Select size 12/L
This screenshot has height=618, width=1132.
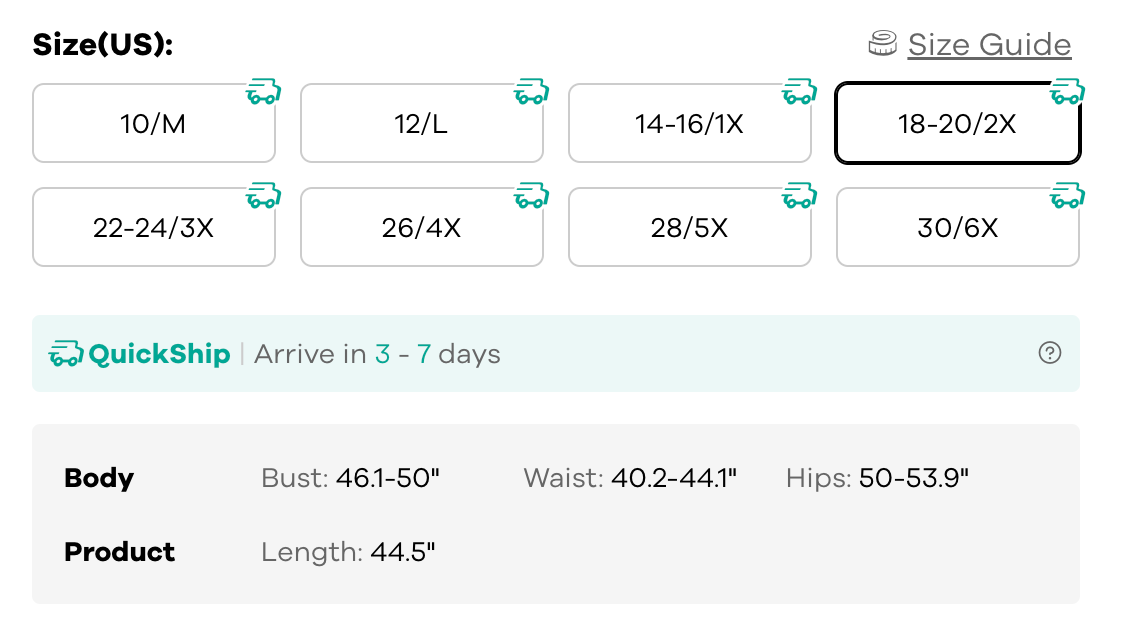(x=421, y=124)
